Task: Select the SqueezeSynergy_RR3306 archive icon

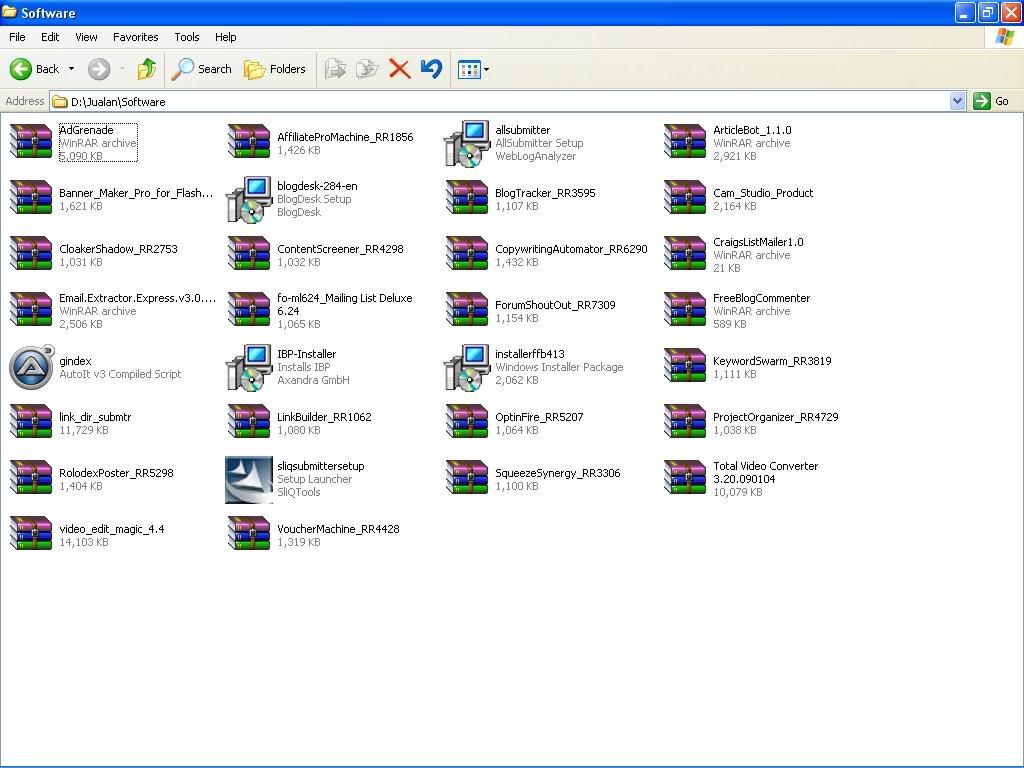Action: coord(467,478)
